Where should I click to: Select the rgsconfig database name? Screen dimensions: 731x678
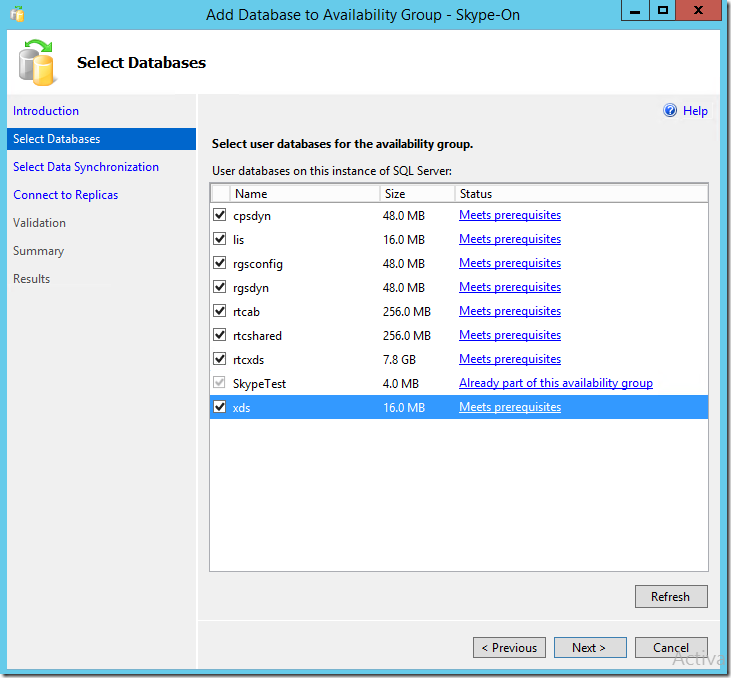tap(258, 264)
